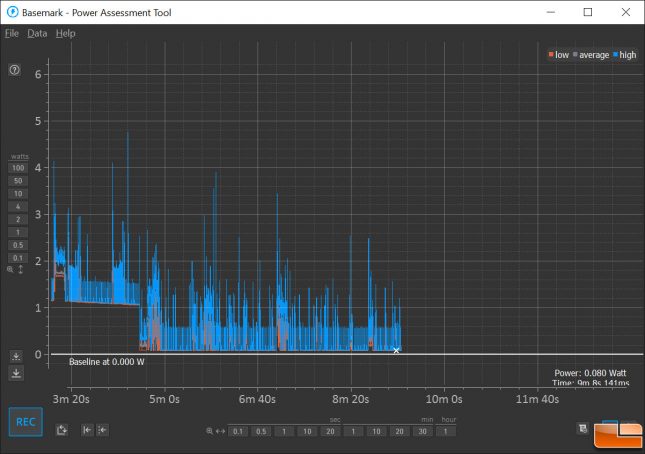Set the time scale to 0.1 sec
This screenshot has height=454, width=645.
(238, 431)
